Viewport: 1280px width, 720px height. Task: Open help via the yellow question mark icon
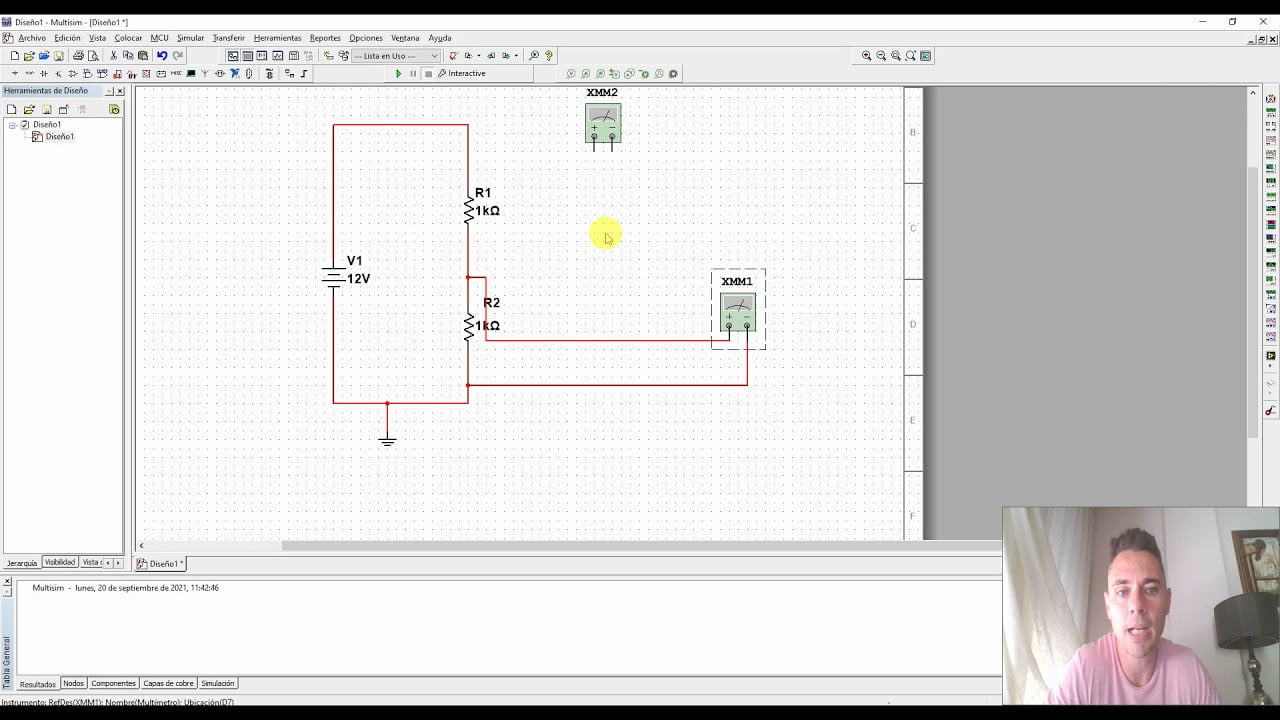[549, 55]
